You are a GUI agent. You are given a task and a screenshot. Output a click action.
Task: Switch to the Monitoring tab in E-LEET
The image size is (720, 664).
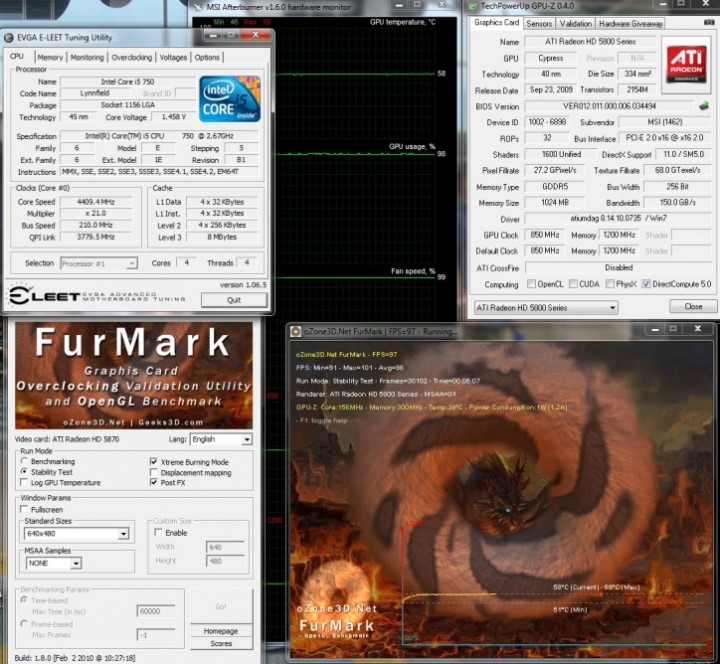tap(87, 57)
